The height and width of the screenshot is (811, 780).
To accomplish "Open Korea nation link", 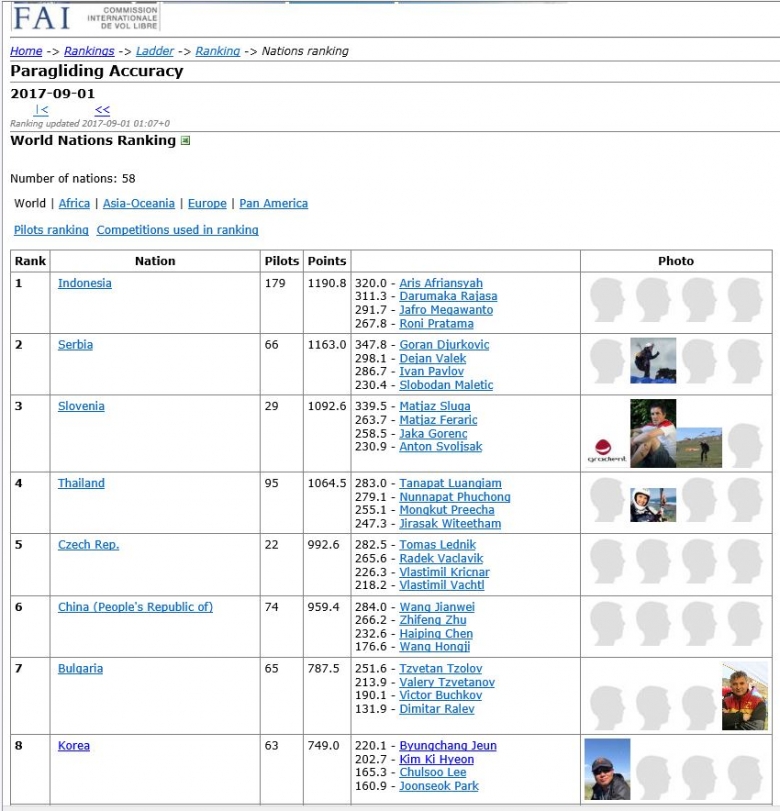I will (74, 745).
